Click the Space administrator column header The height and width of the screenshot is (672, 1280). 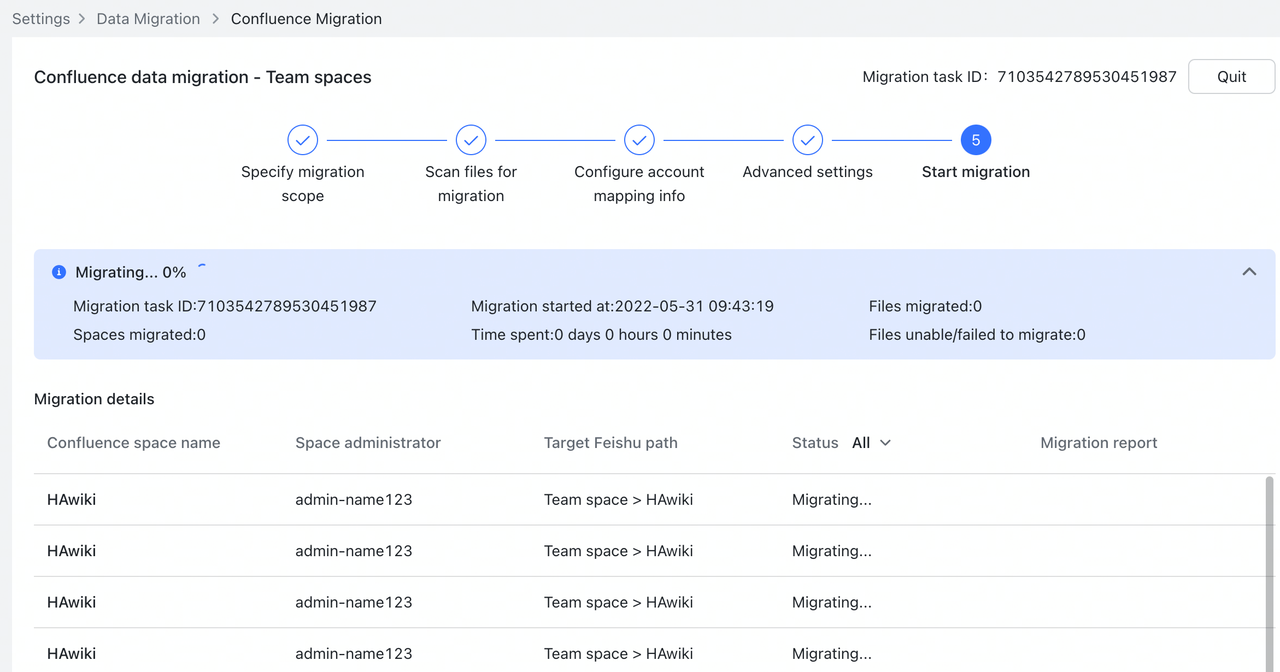tap(368, 443)
